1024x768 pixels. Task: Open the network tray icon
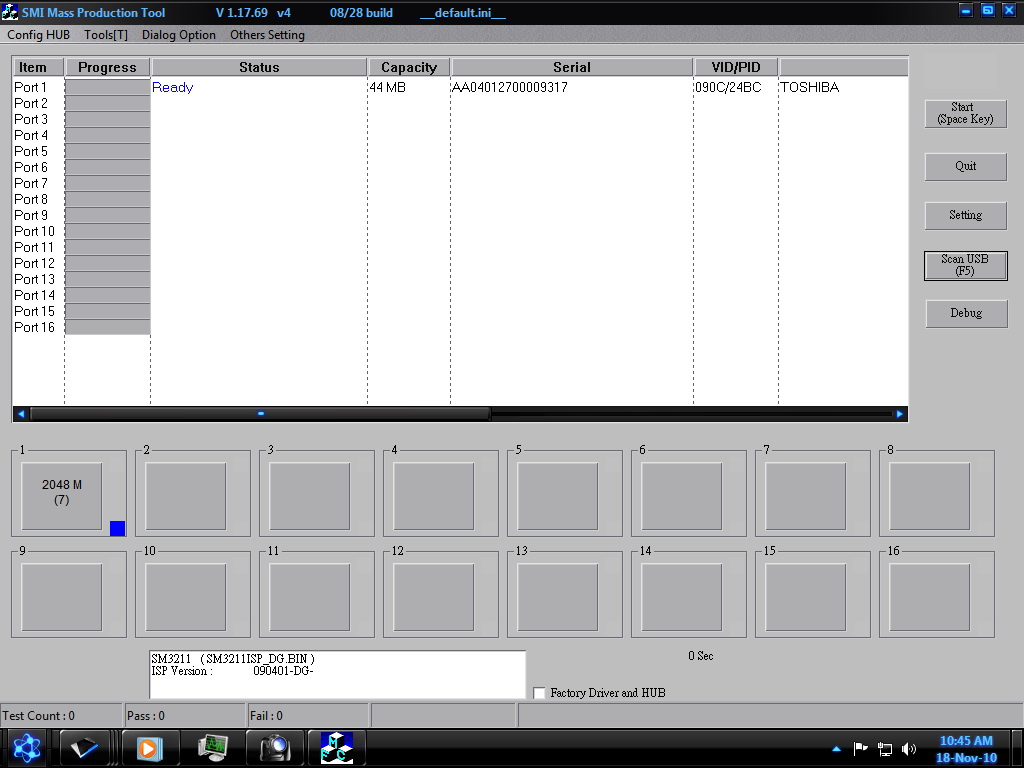click(885, 749)
